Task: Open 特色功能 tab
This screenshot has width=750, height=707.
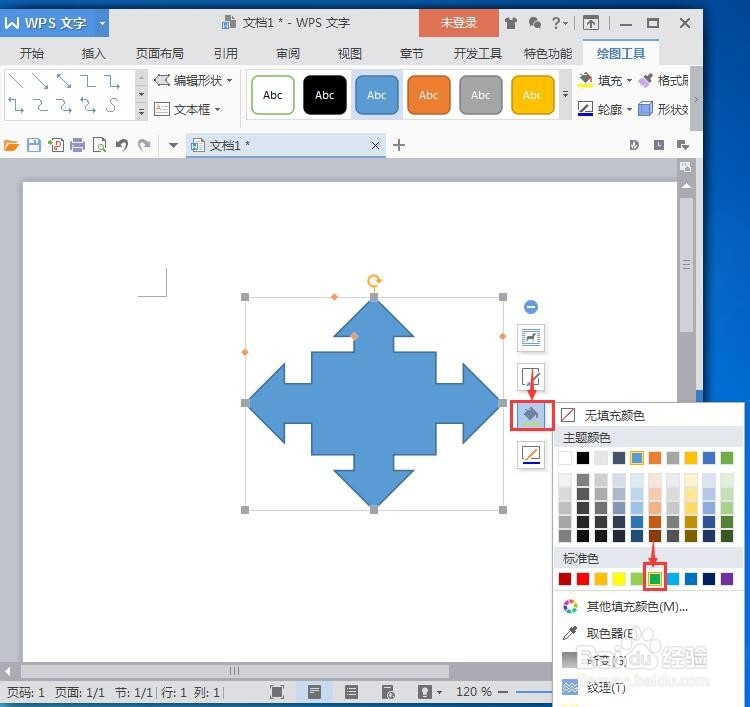Action: click(548, 54)
